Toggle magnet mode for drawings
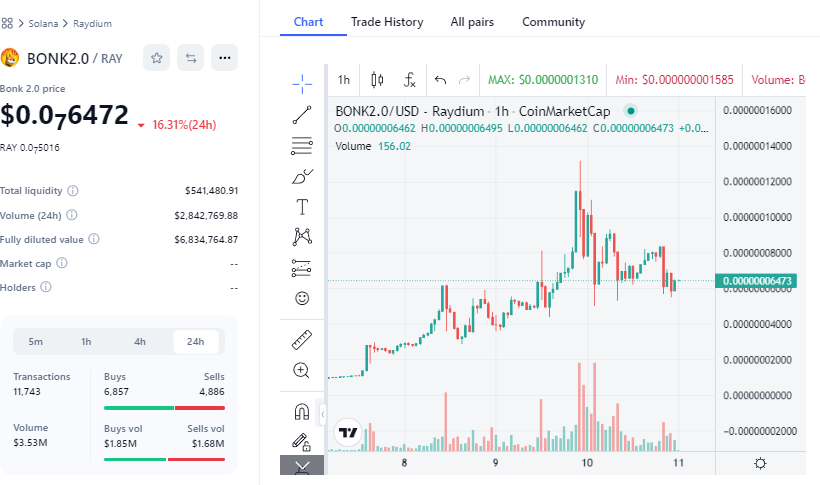This screenshot has width=820, height=485. (302, 411)
